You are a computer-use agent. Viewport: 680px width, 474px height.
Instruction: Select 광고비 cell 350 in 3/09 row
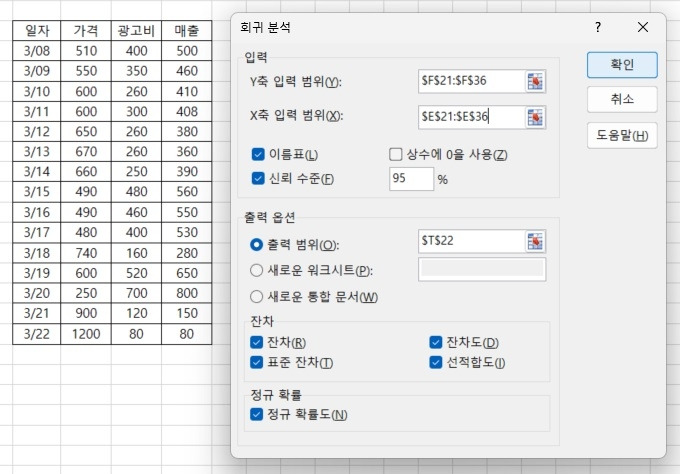coord(136,71)
